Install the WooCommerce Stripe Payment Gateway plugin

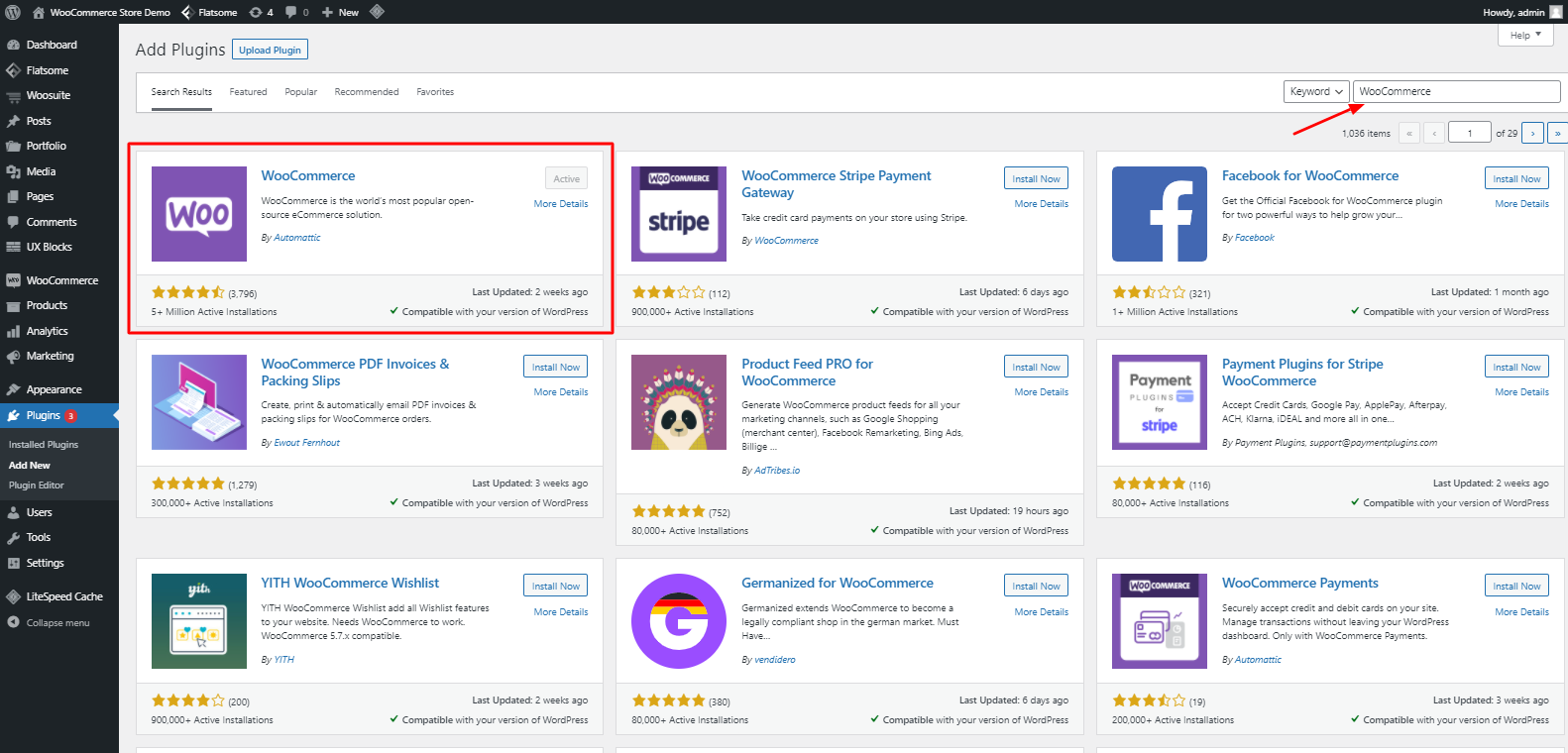click(x=1036, y=178)
